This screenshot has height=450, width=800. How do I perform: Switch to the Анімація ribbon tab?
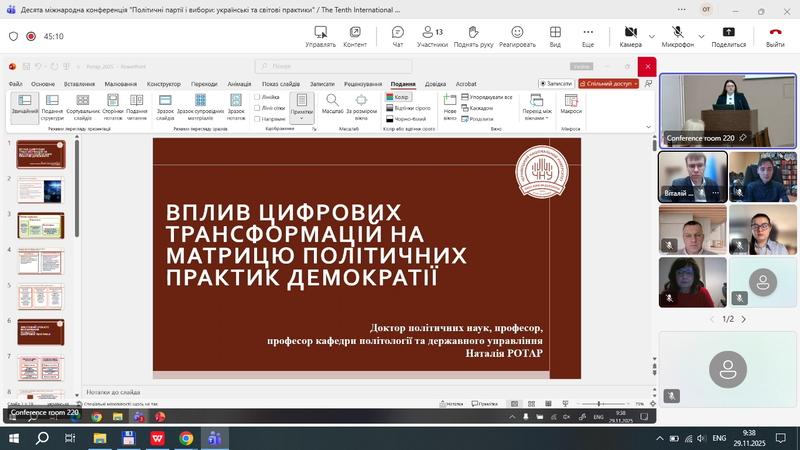coord(238,84)
